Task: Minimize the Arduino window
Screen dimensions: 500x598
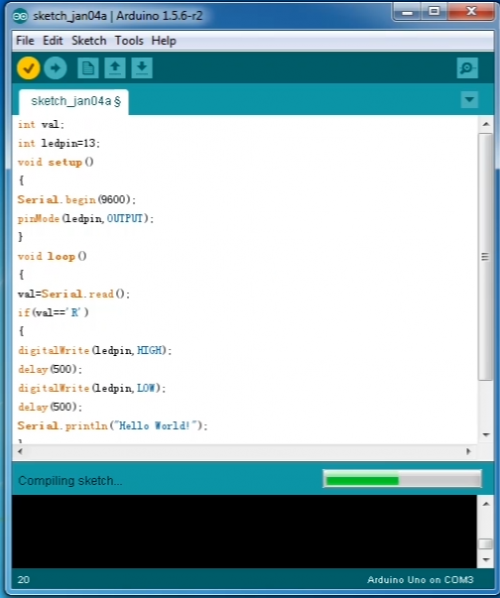Action: point(407,12)
